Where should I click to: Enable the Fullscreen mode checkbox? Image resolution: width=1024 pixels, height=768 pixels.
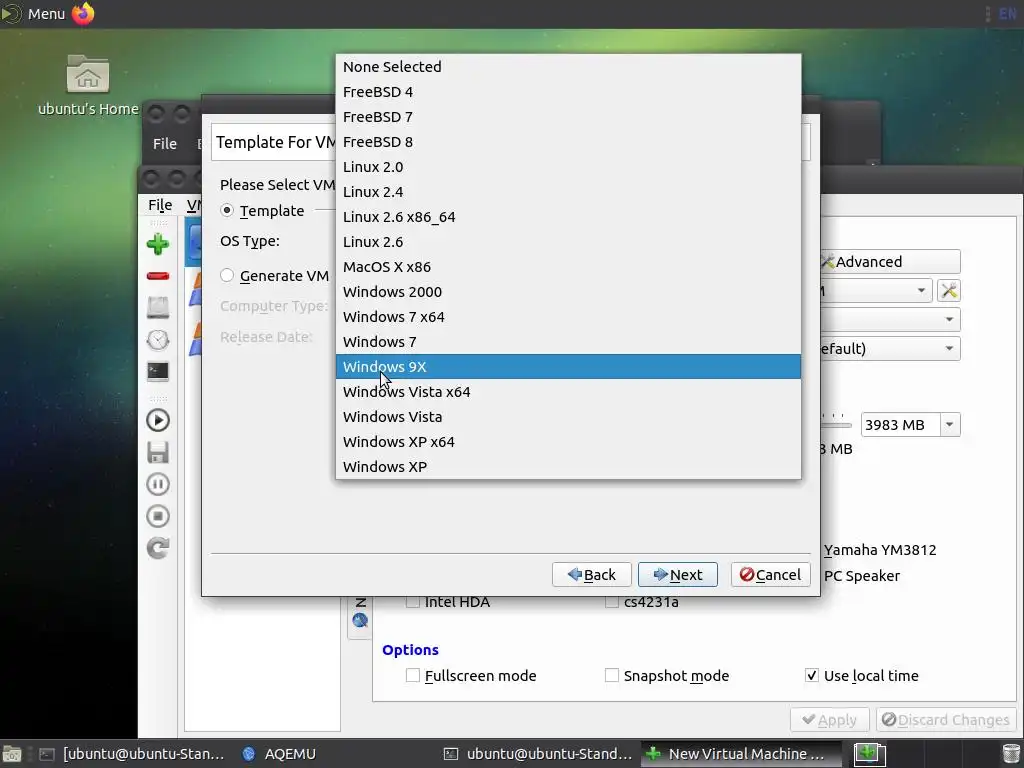click(413, 675)
